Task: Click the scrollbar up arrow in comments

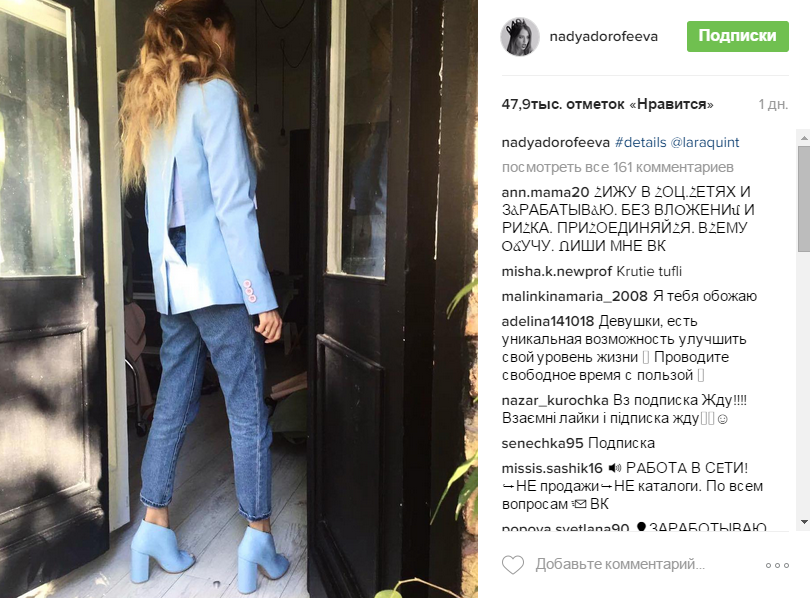Action: 804,138
